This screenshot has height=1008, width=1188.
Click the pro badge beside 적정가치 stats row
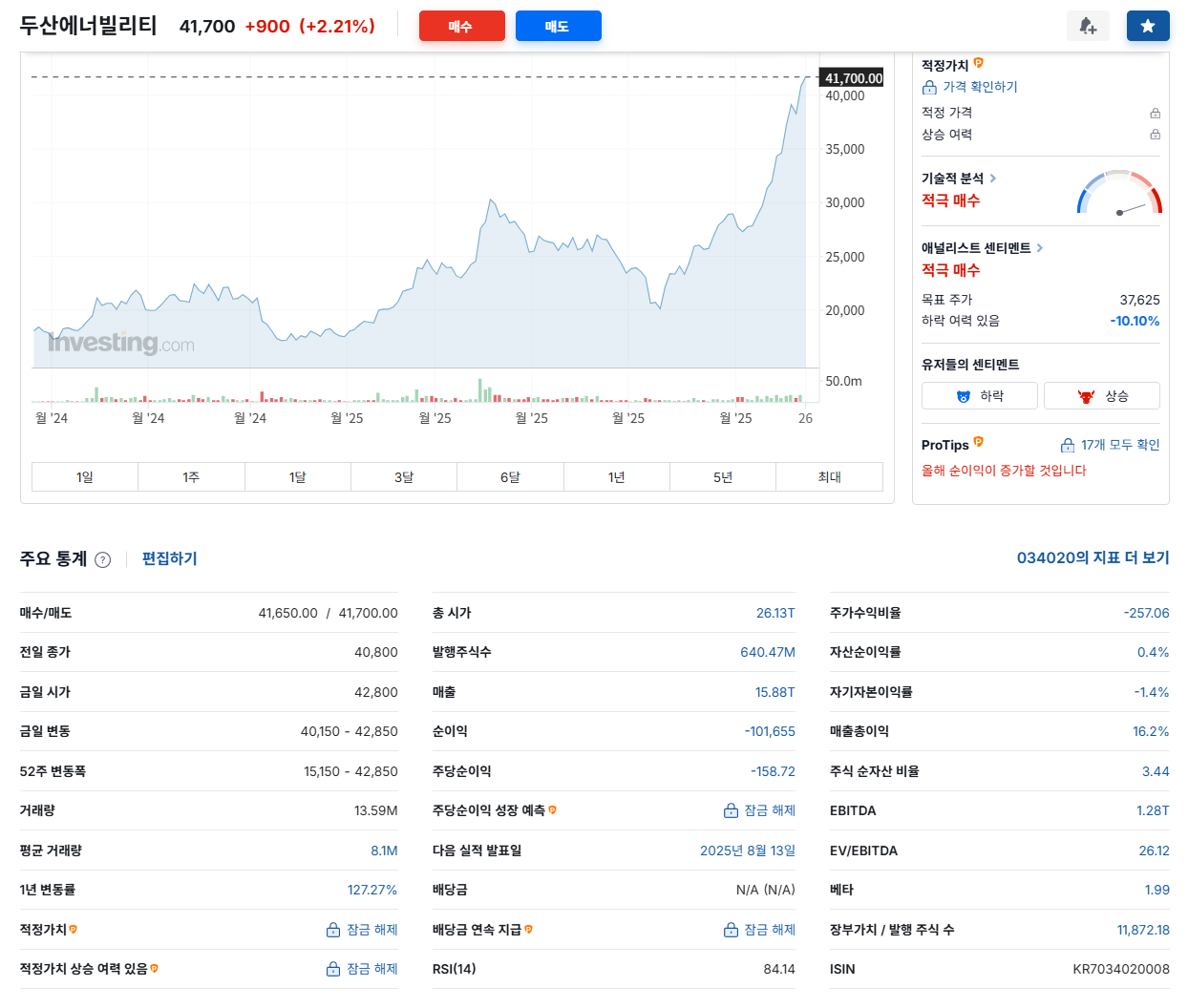(x=73, y=929)
